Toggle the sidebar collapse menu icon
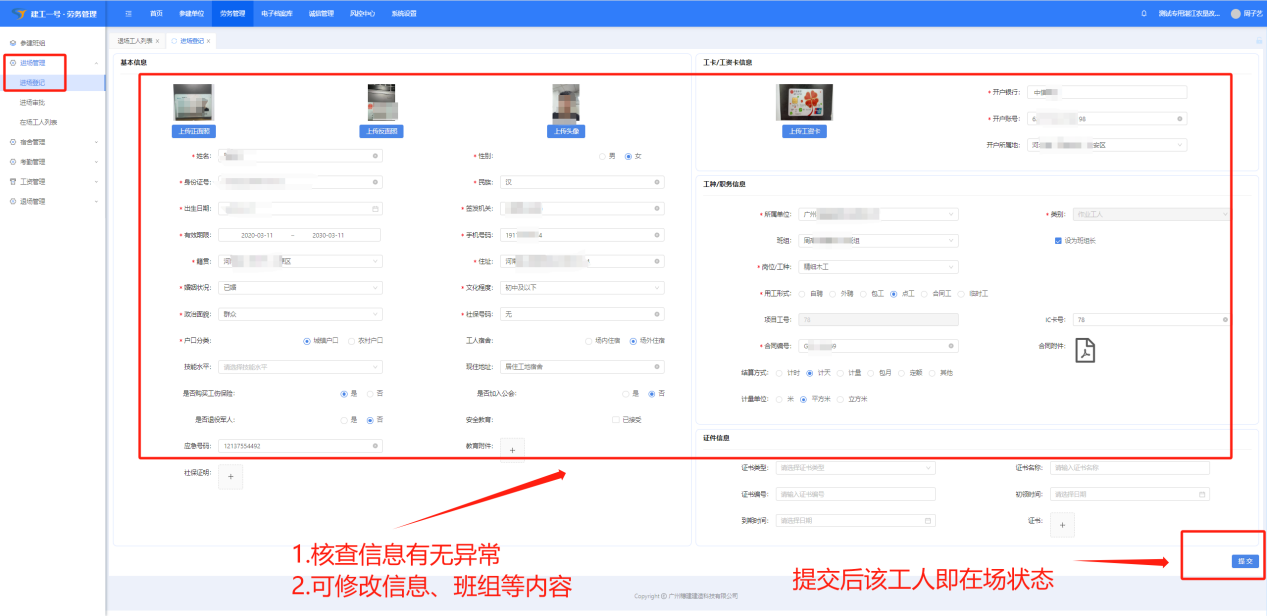This screenshot has width=1267, height=616. pyautogui.click(x=129, y=14)
